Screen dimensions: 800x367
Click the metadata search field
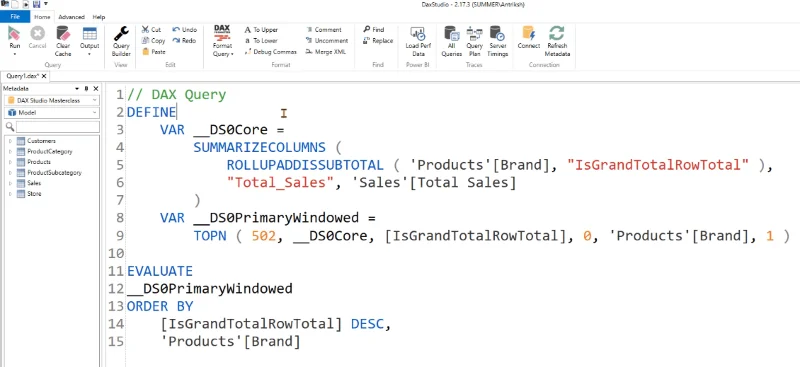click(58, 127)
